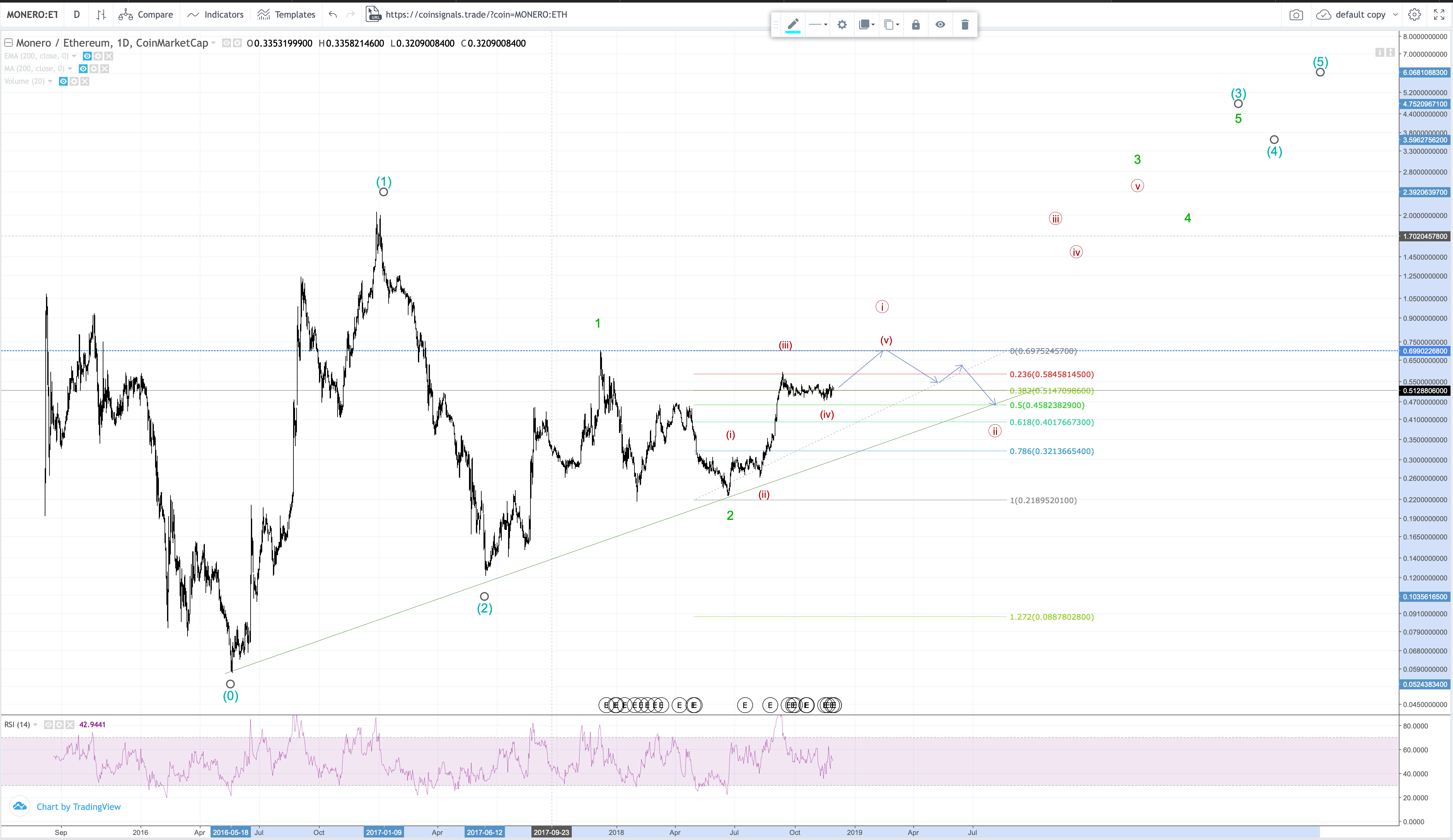The height and width of the screenshot is (840, 1453).
Task: Click the 2017-09-23 date label
Action: [x=551, y=832]
